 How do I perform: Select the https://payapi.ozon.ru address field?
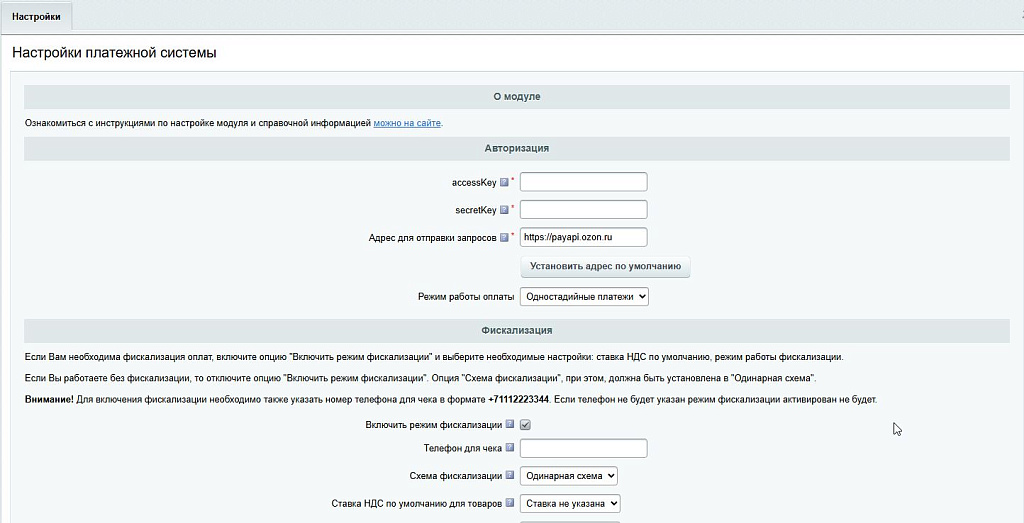tap(583, 238)
